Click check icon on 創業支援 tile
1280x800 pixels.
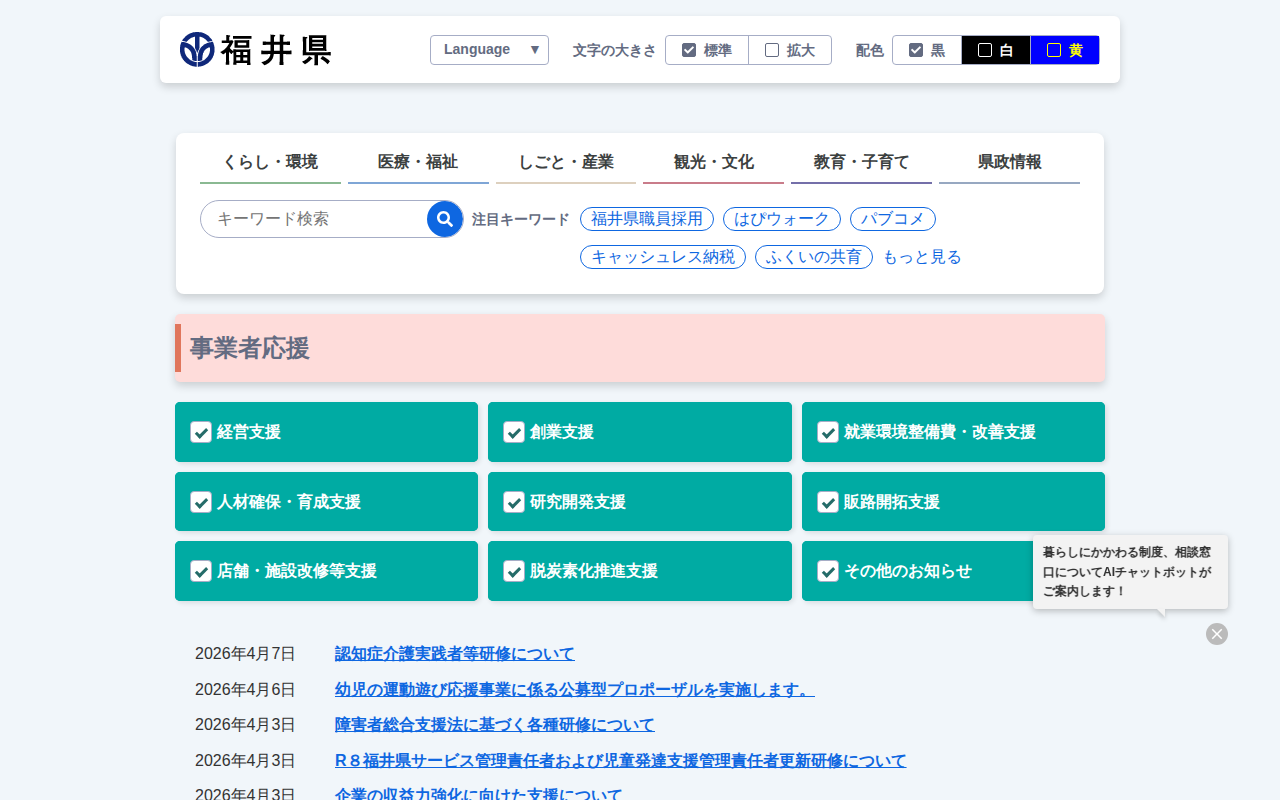514,432
